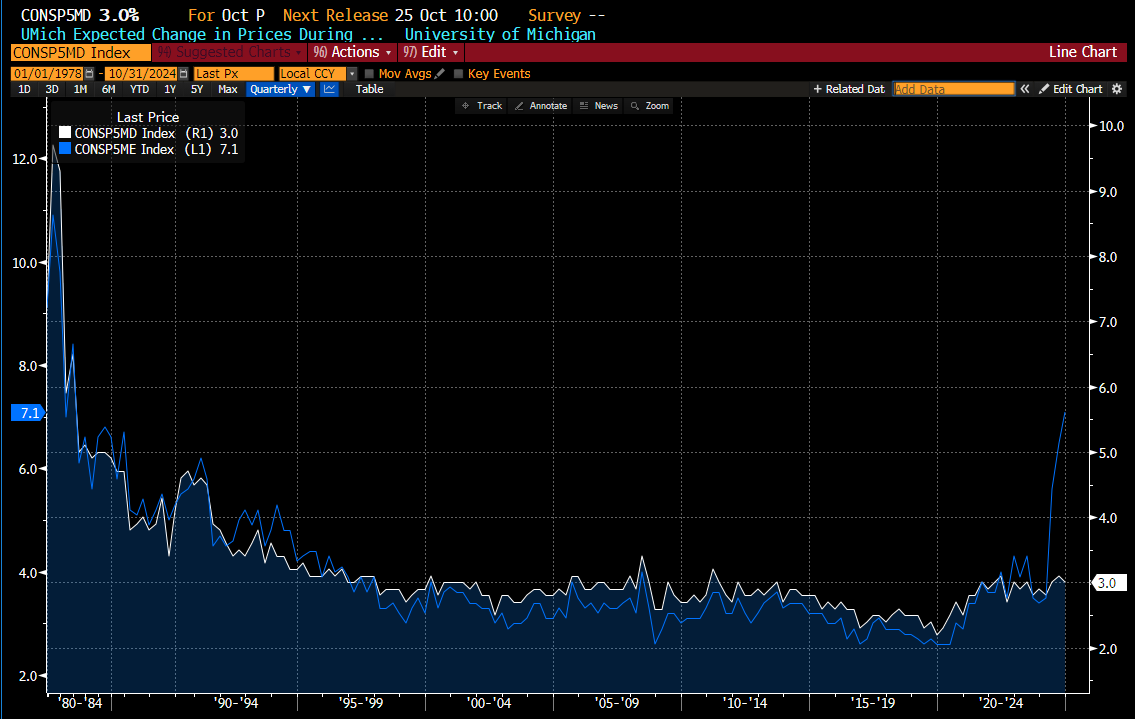Image resolution: width=1135 pixels, height=719 pixels.
Task: Activate the Zoom magnifier tool
Action: pos(649,106)
